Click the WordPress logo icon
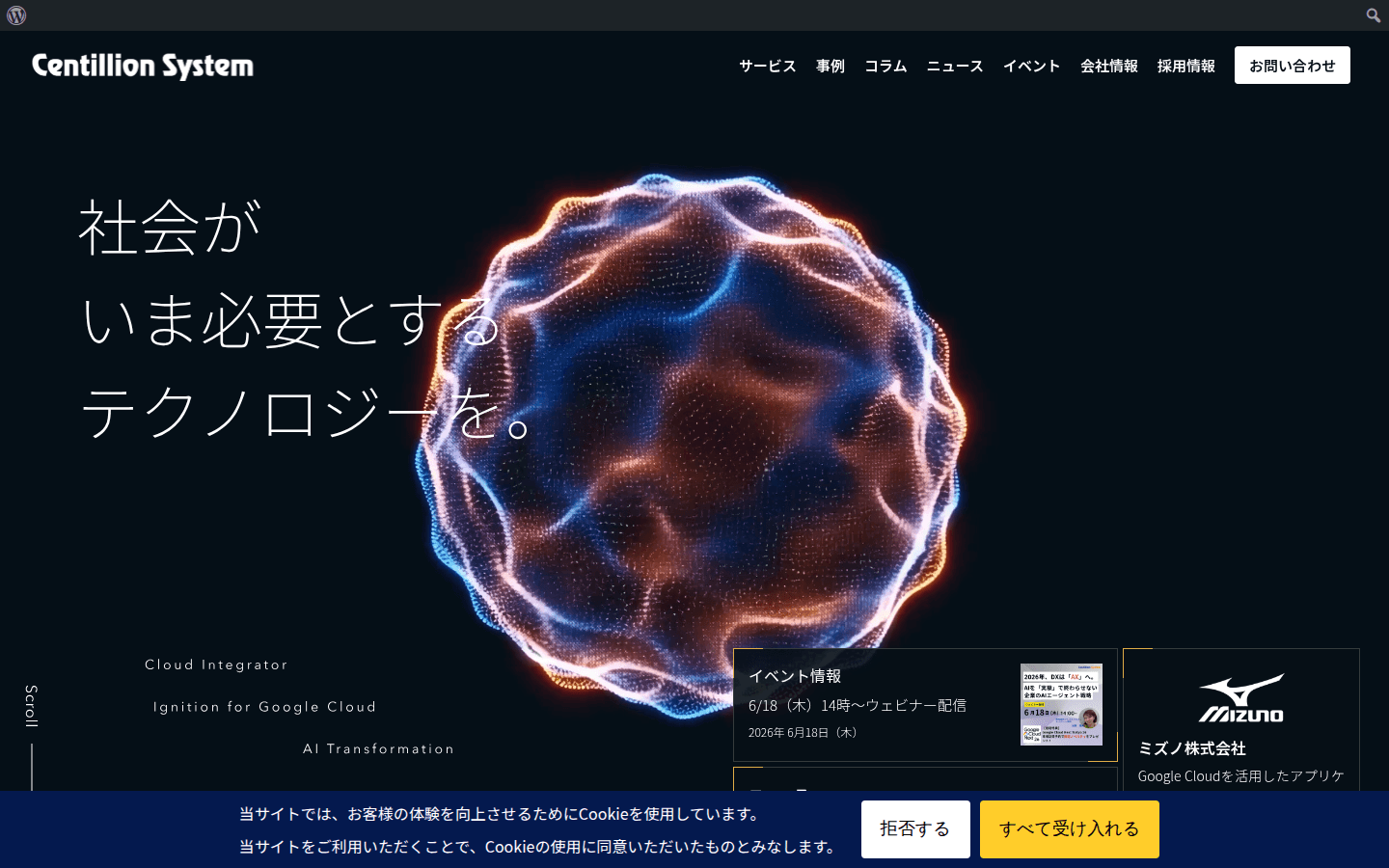The height and width of the screenshot is (868, 1389). click(16, 15)
